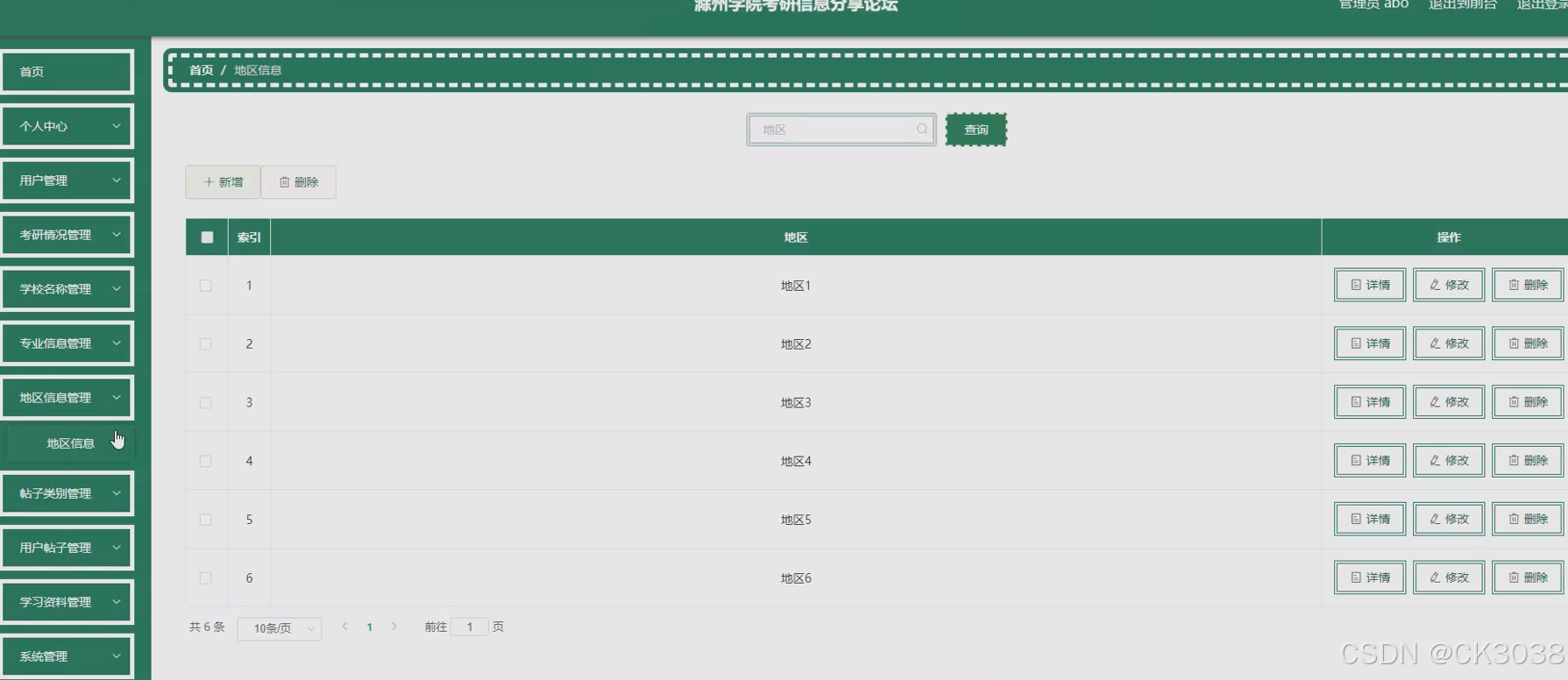Expand 学习资料管理 menu
This screenshot has width=1568, height=680.
pos(67,602)
